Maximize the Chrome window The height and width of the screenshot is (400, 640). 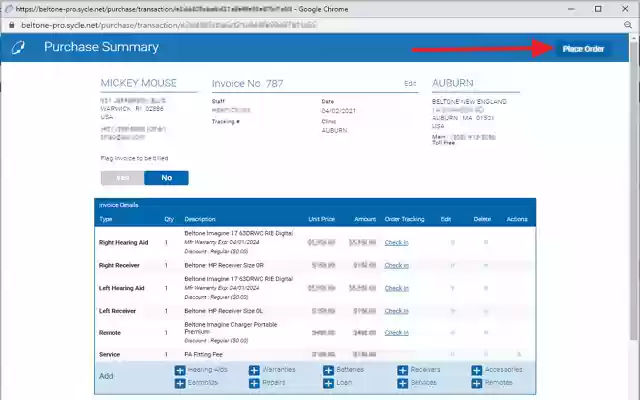point(598,9)
